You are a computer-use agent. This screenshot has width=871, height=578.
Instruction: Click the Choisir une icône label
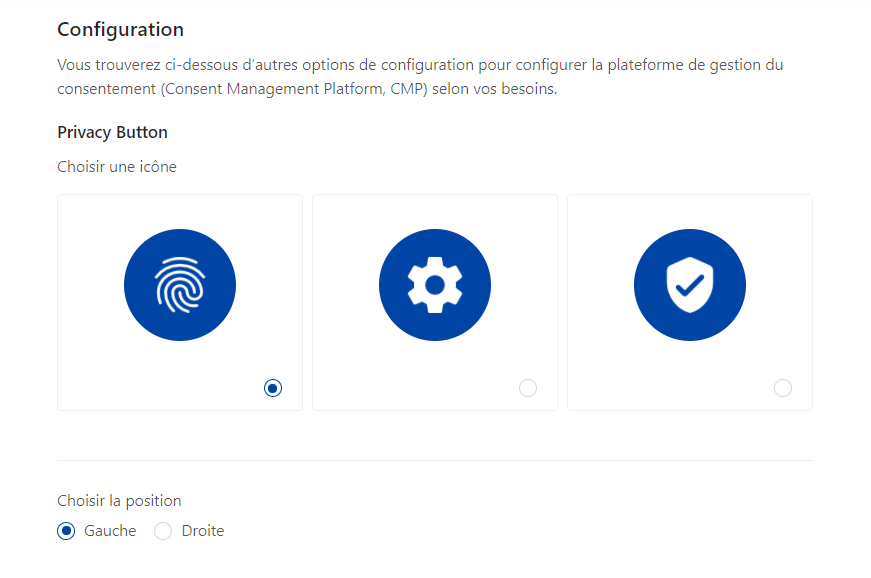pyautogui.click(x=117, y=167)
